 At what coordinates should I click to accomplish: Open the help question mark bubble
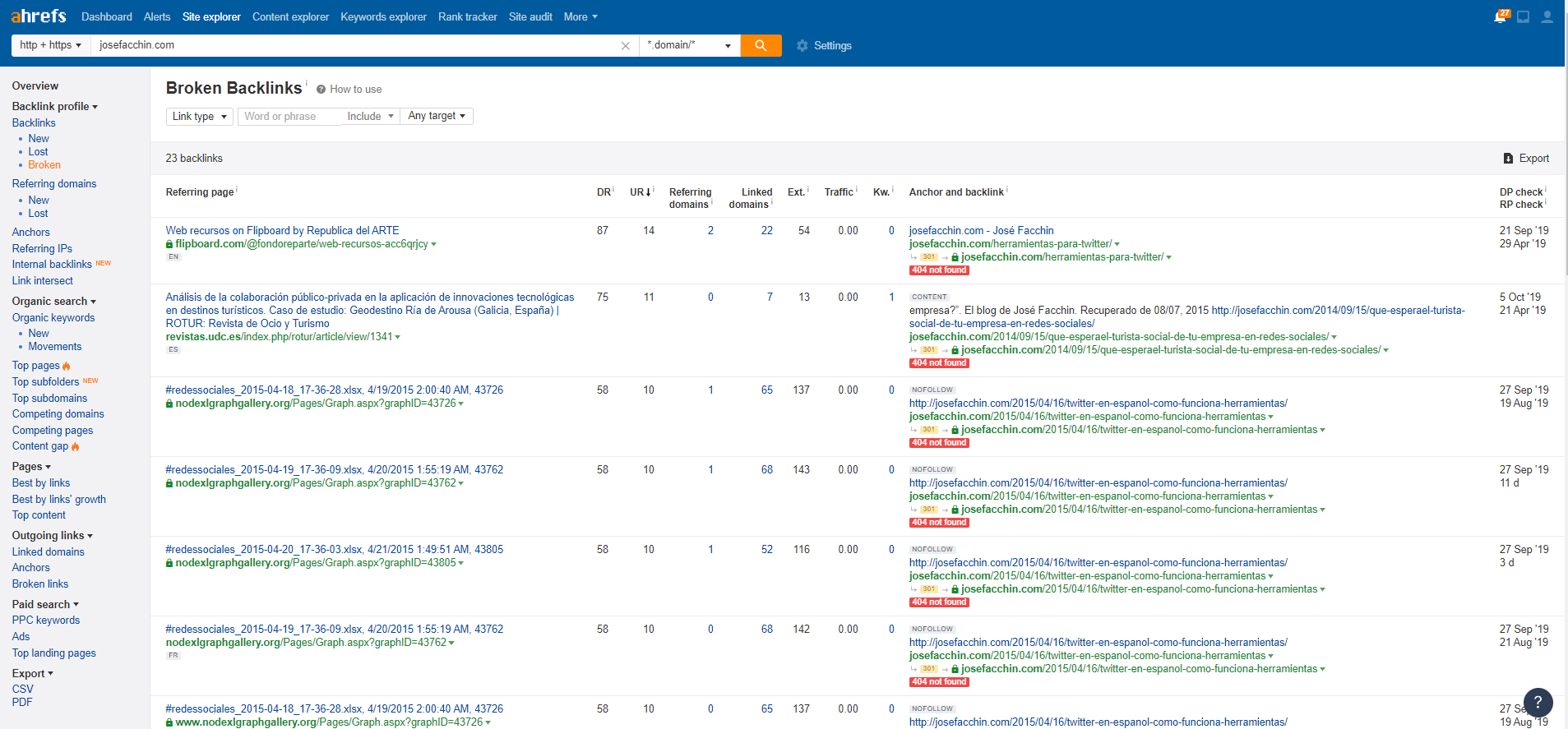(1538, 703)
